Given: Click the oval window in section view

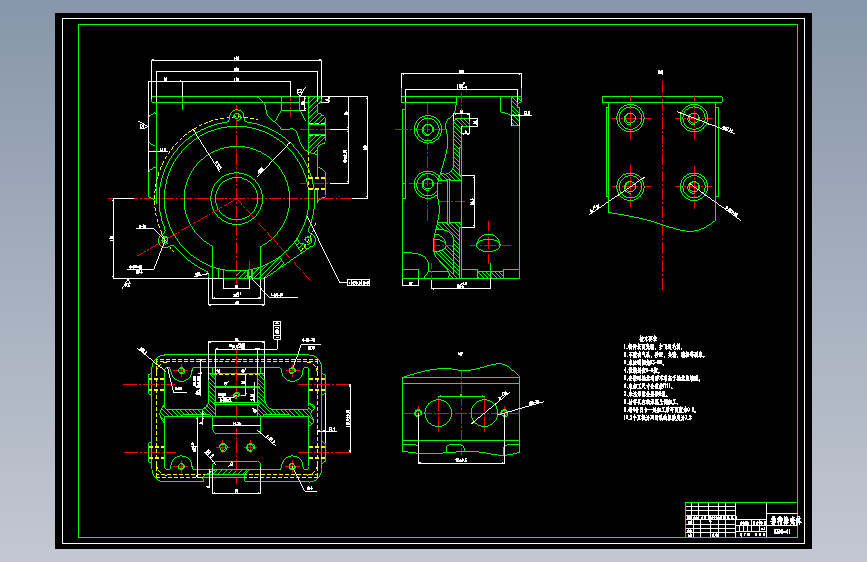Looking at the screenshot, I should (x=489, y=243).
